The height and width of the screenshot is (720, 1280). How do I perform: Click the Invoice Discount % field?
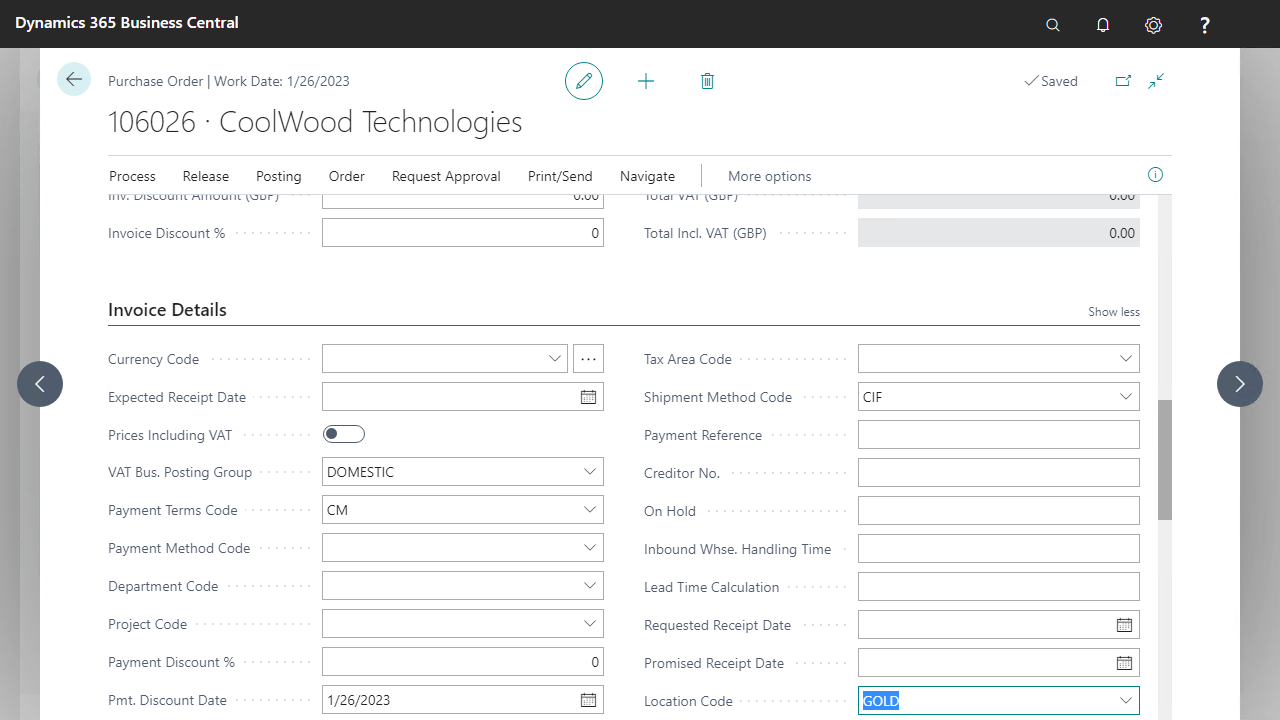(463, 233)
